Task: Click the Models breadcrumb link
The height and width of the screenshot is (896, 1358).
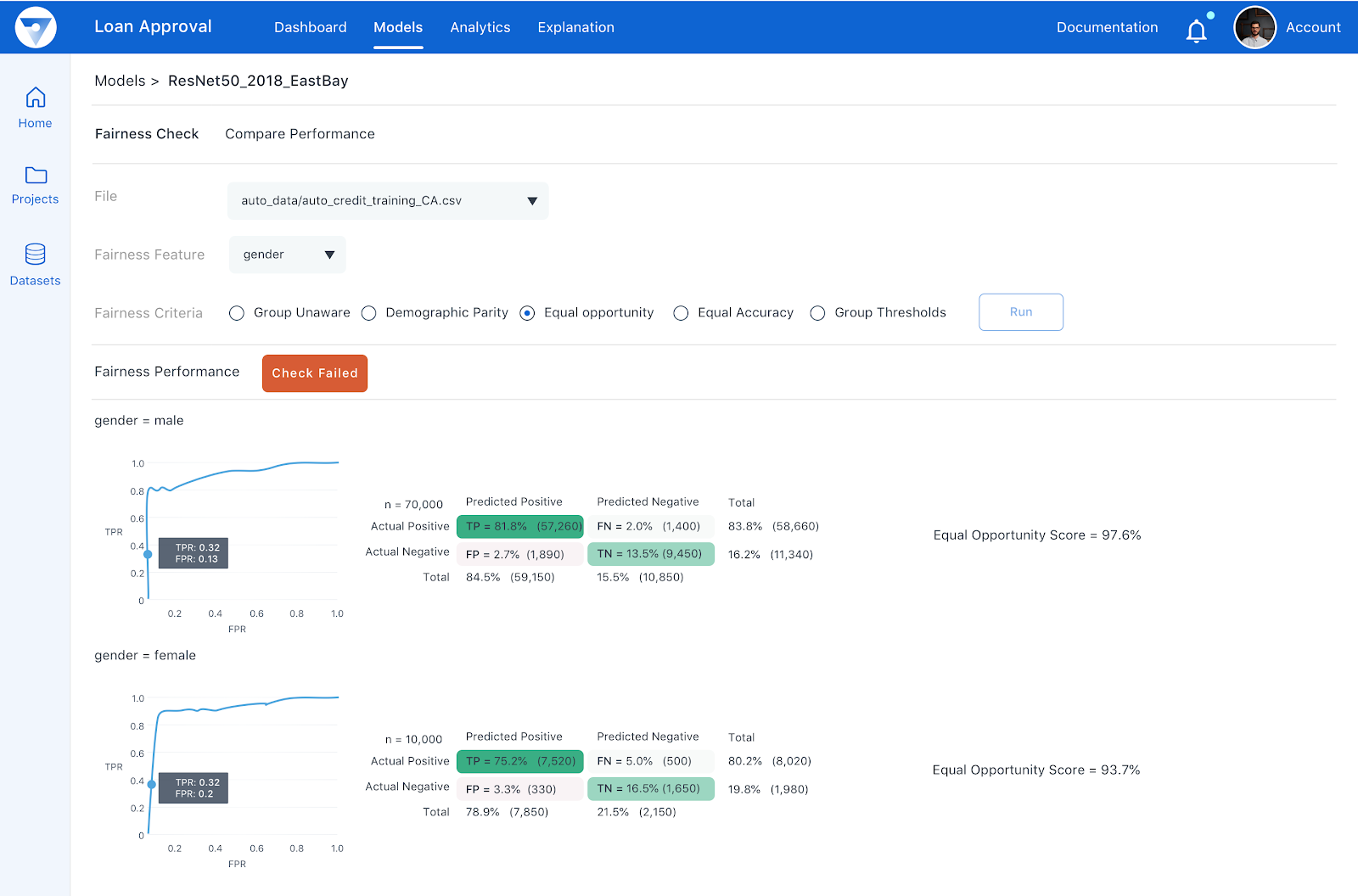Action: (x=120, y=81)
